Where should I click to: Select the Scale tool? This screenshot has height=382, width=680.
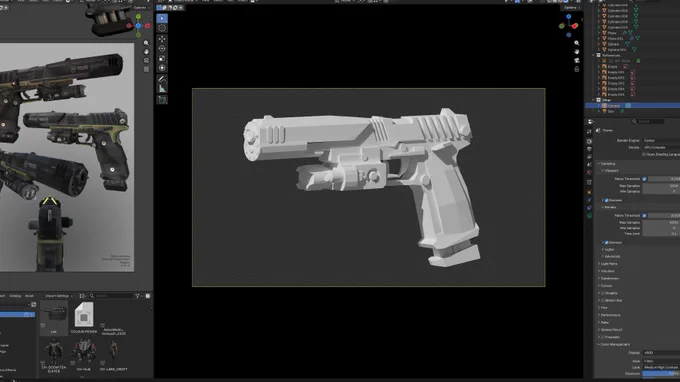pos(162,59)
